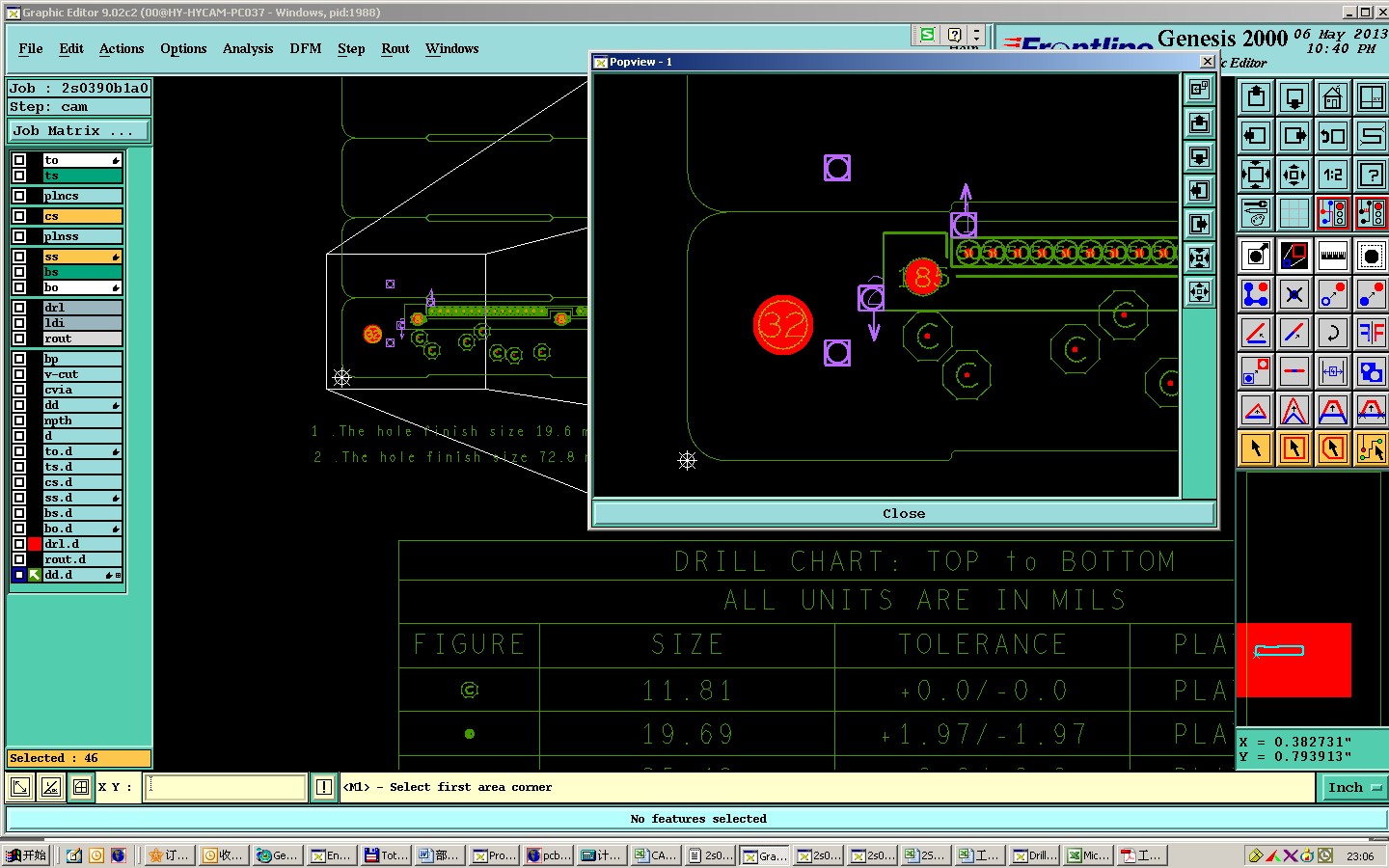Click the feature highlight icon with arrow
The height and width of the screenshot is (868, 1389).
[x=1256, y=256]
